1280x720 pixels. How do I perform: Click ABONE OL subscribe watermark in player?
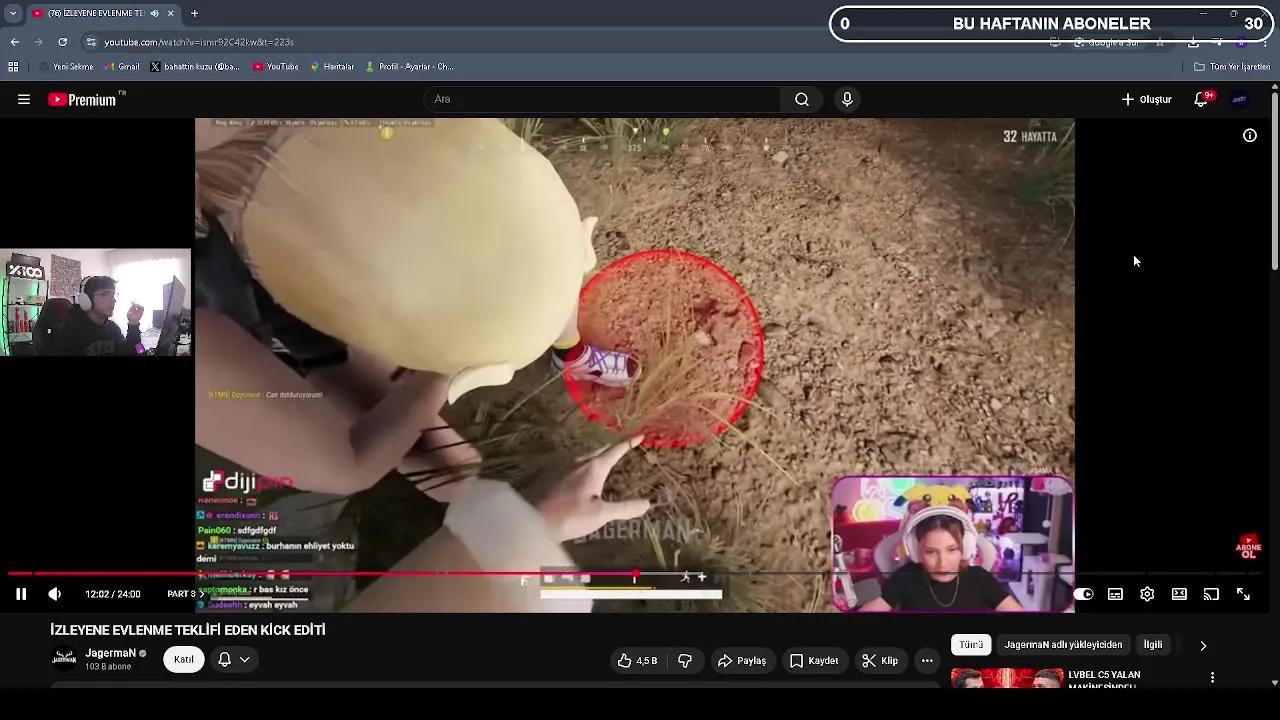(x=1248, y=547)
